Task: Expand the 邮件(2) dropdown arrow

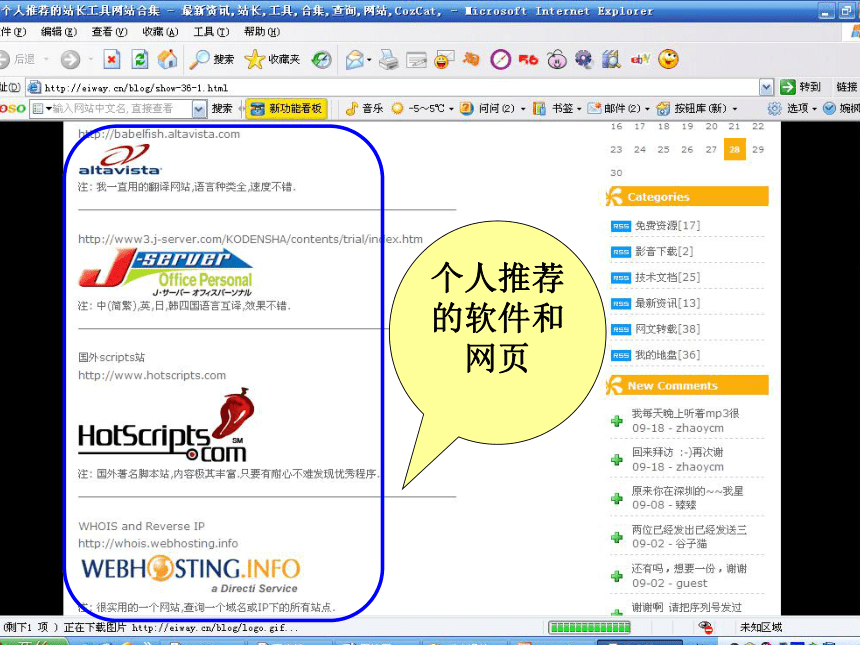Action: pos(647,109)
